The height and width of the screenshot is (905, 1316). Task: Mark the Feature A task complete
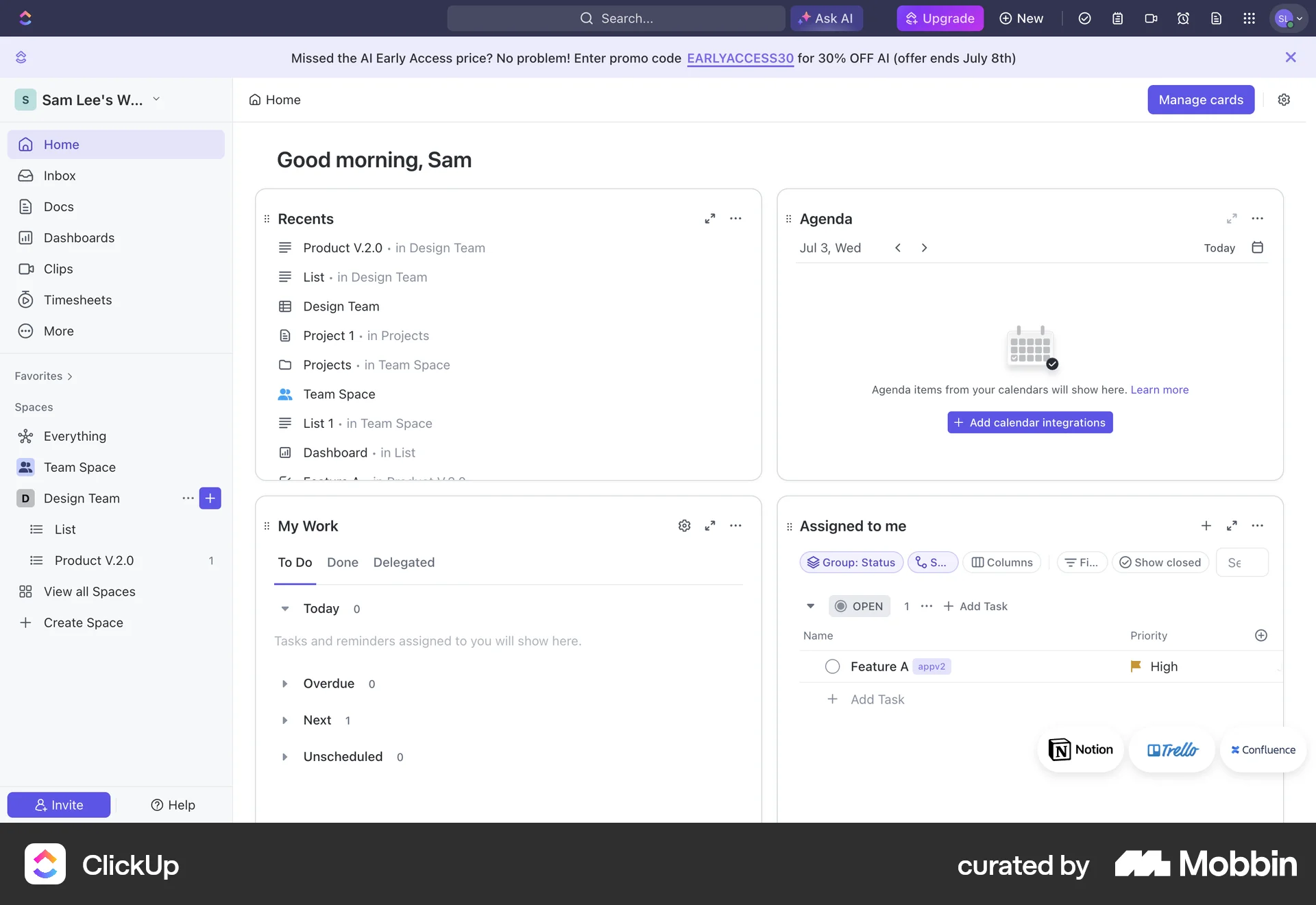point(832,666)
